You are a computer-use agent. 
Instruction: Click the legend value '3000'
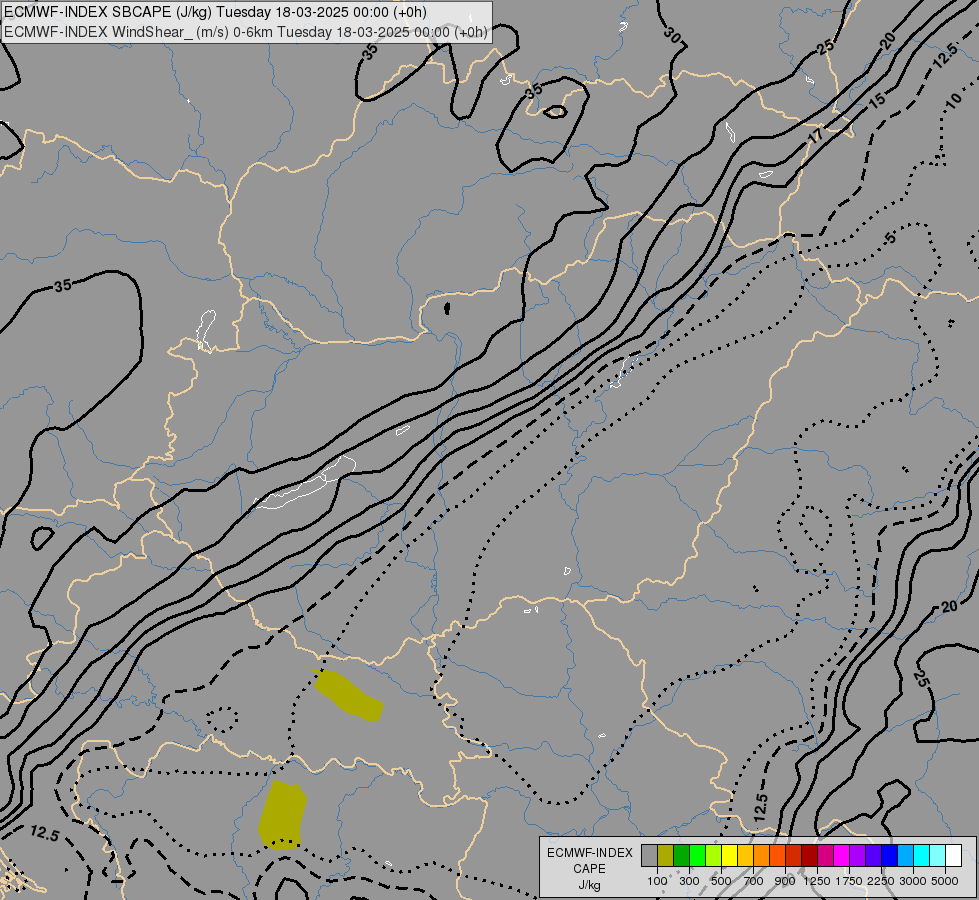click(x=913, y=881)
